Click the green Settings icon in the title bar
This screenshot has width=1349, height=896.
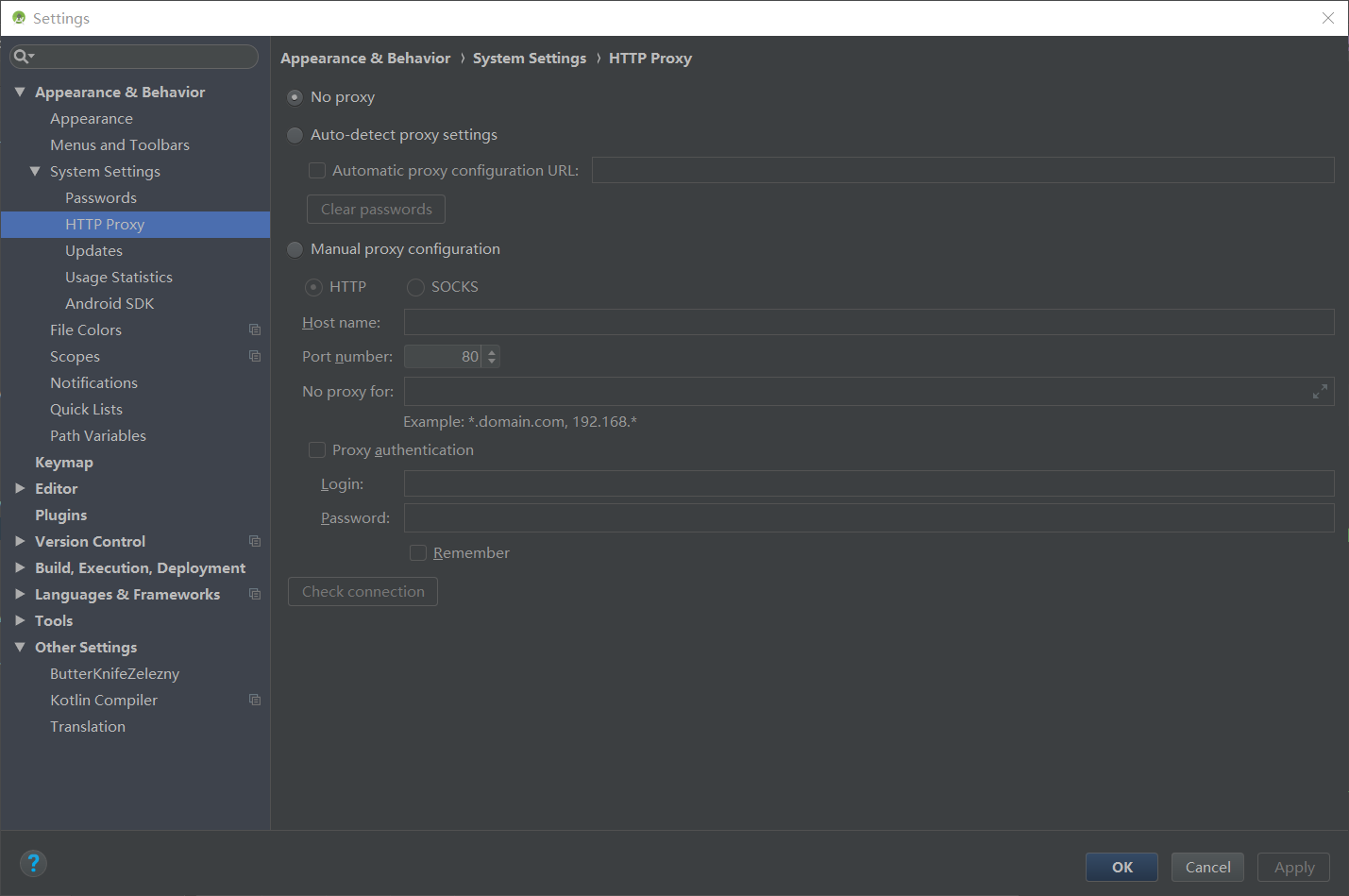point(20,17)
